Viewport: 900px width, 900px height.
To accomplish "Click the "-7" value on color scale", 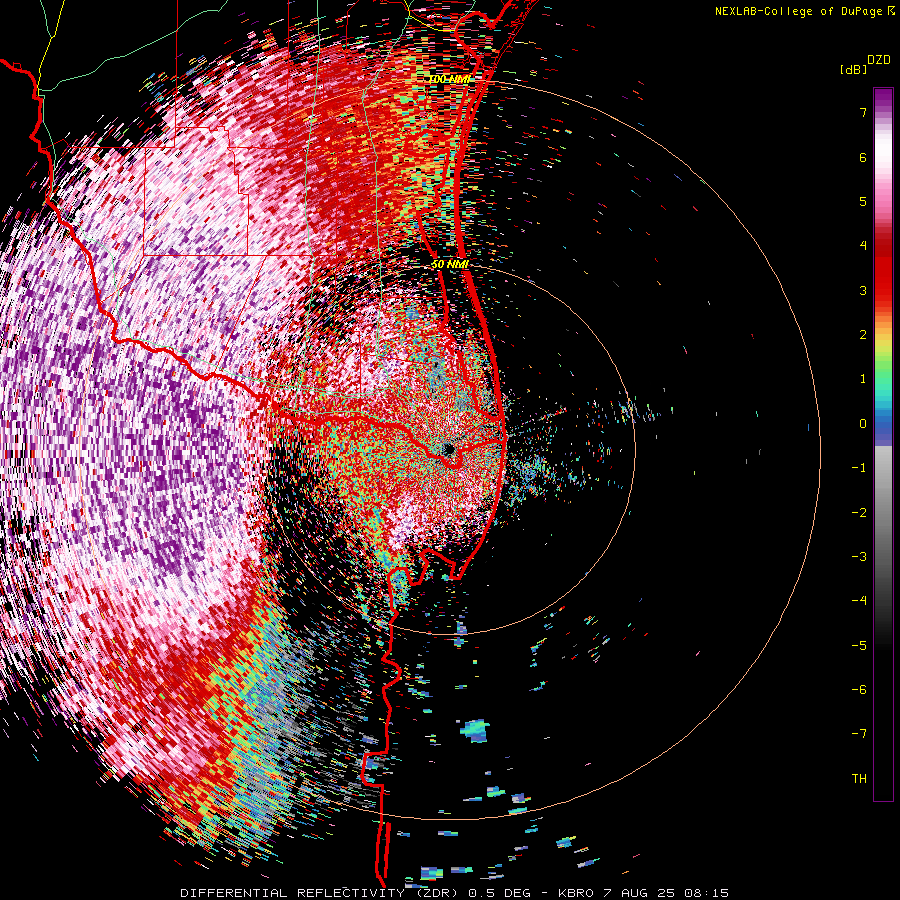I will [x=859, y=734].
